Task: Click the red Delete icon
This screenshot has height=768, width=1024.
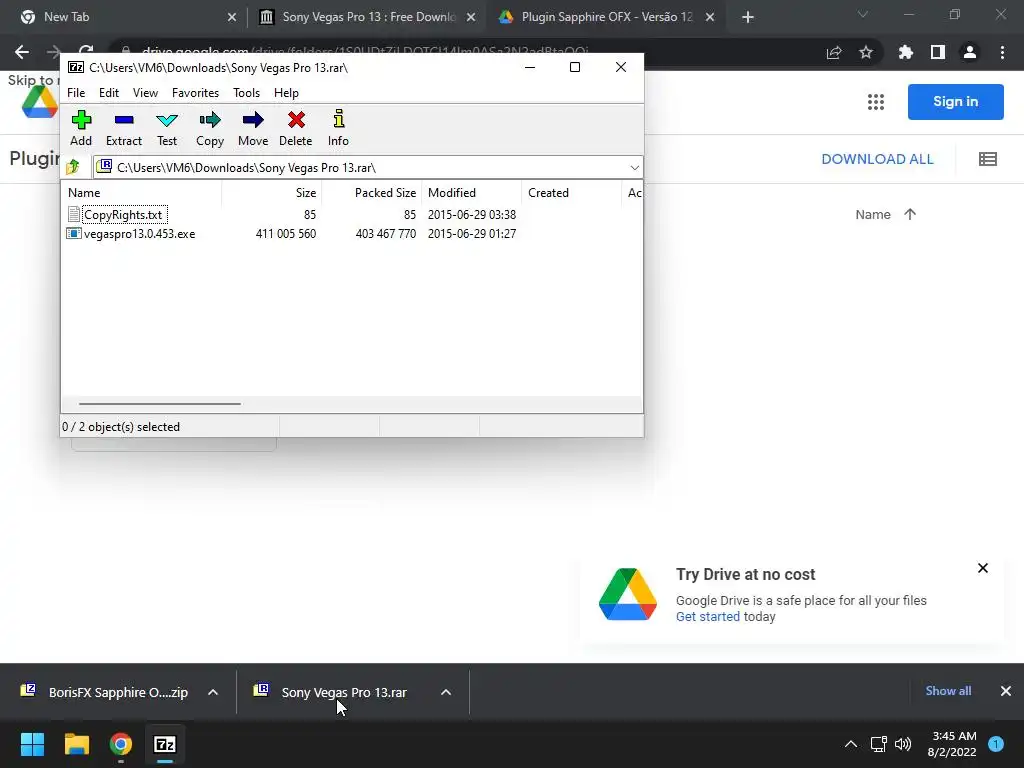Action: click(x=296, y=128)
